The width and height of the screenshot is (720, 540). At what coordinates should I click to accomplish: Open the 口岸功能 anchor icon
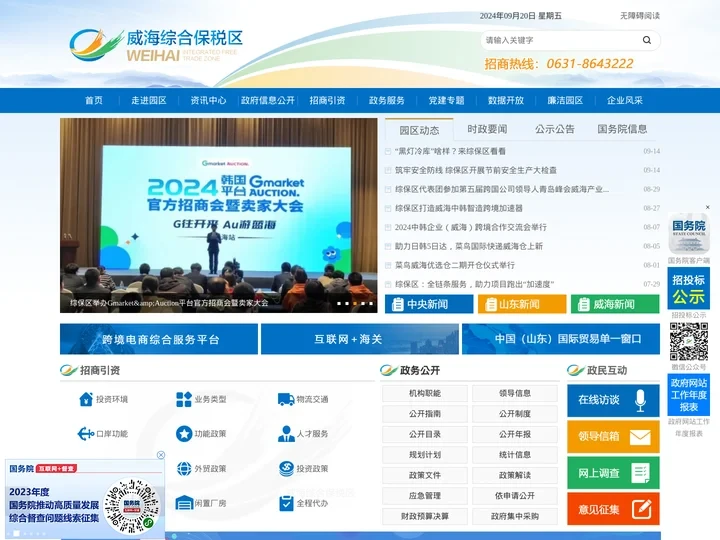click(x=85, y=433)
